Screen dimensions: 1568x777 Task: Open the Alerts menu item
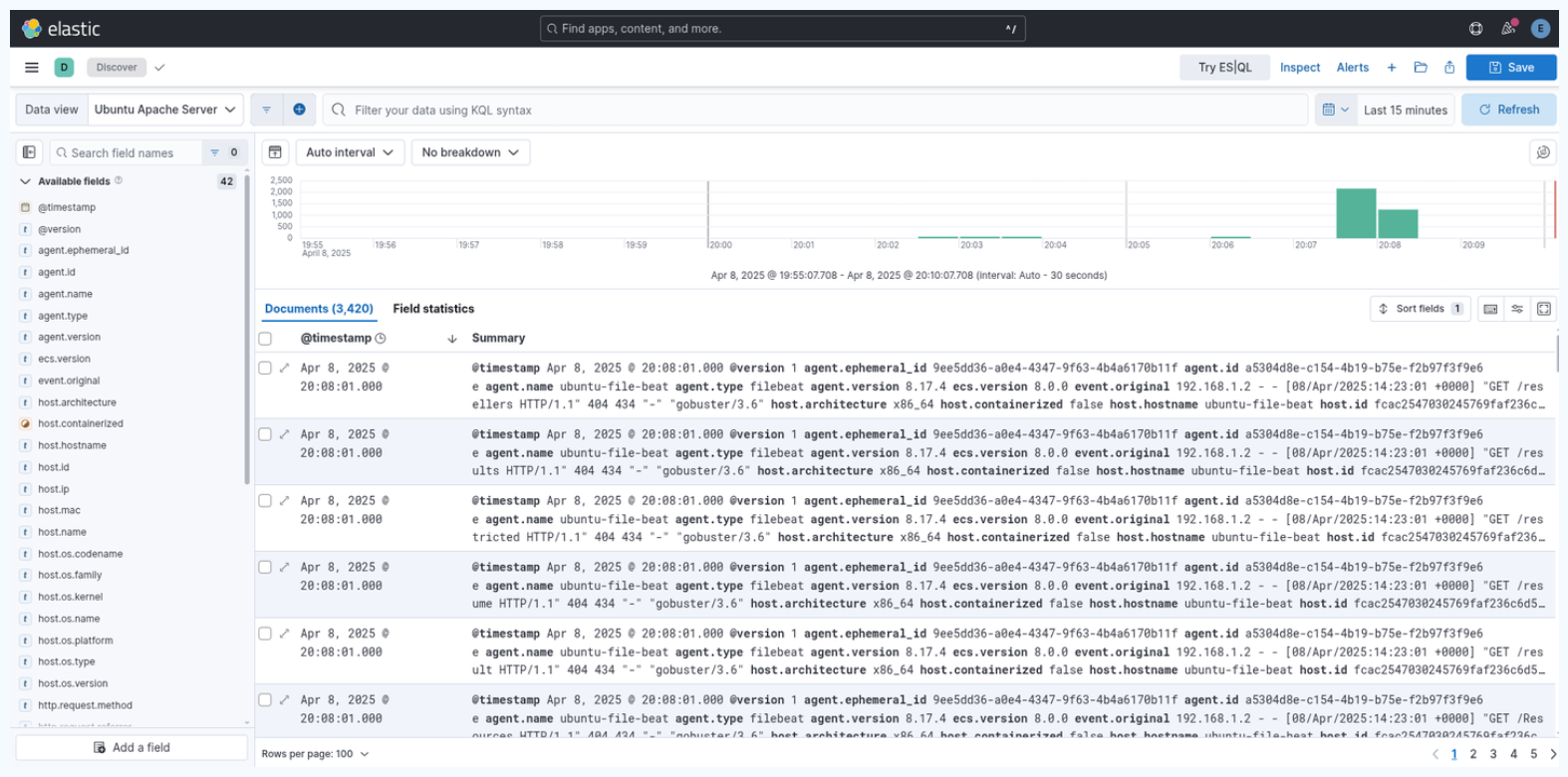(x=1353, y=68)
